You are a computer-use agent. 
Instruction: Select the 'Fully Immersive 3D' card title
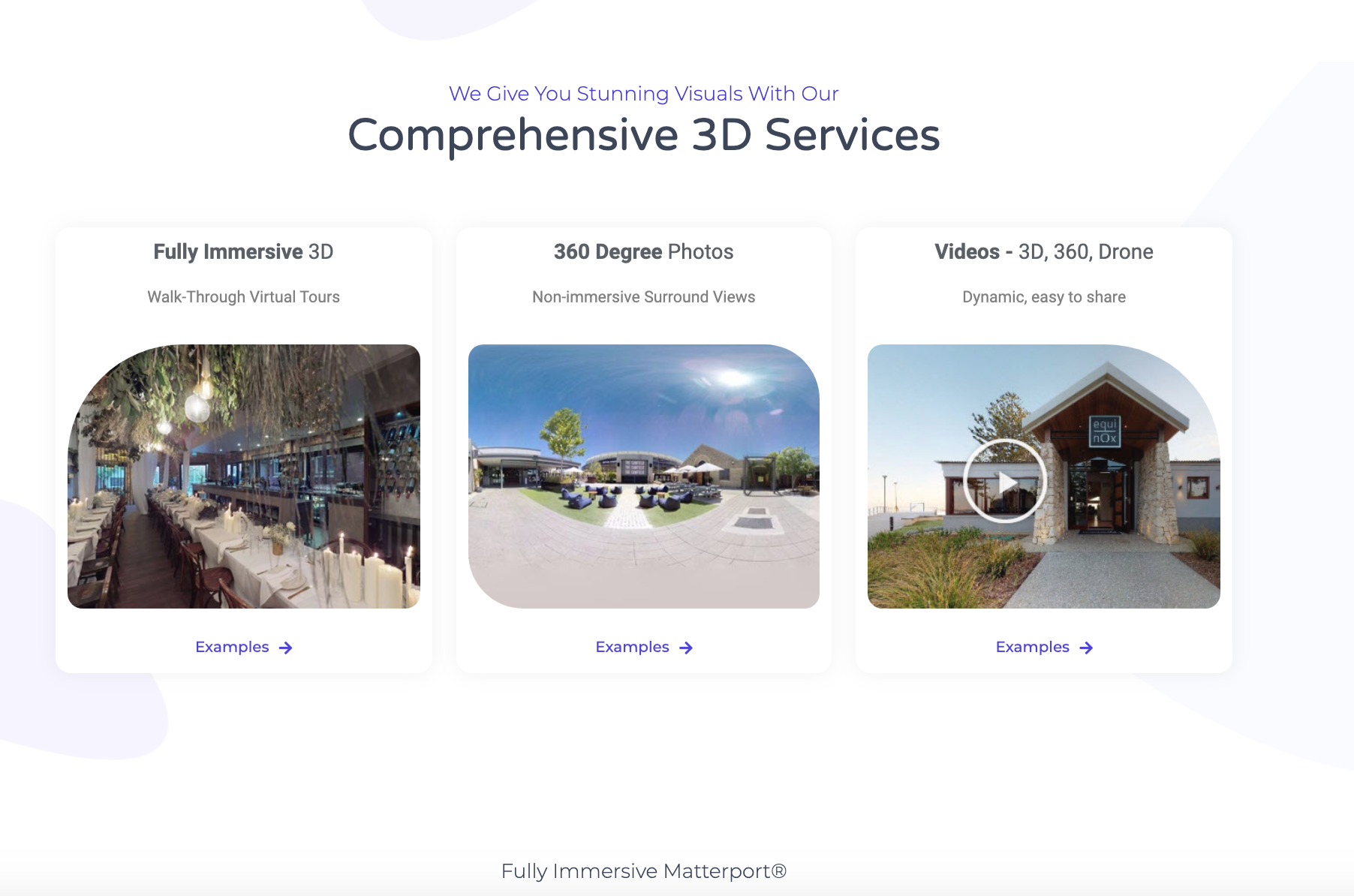coord(243,251)
